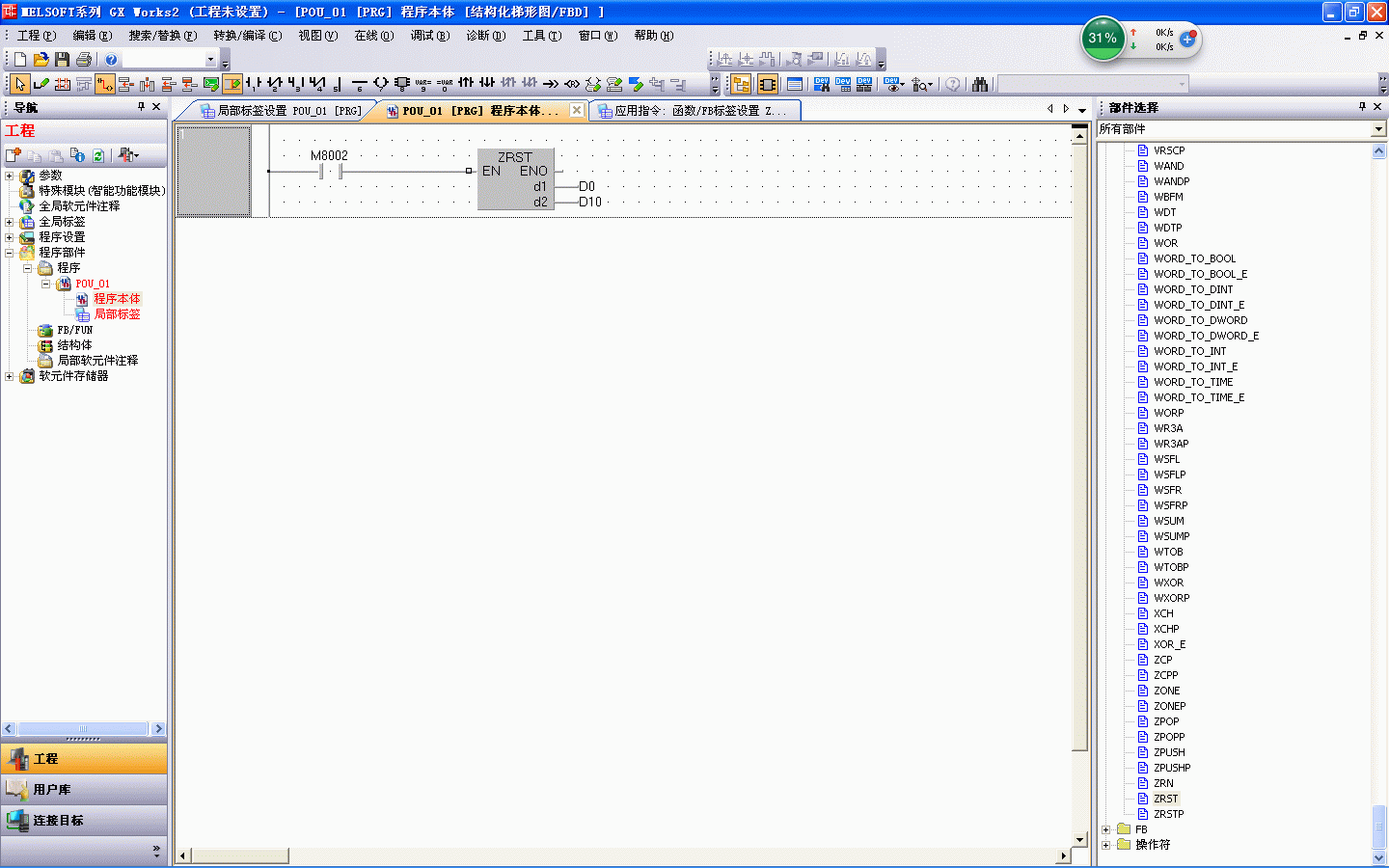Click the Print icon in toolbar

[x=84, y=60]
